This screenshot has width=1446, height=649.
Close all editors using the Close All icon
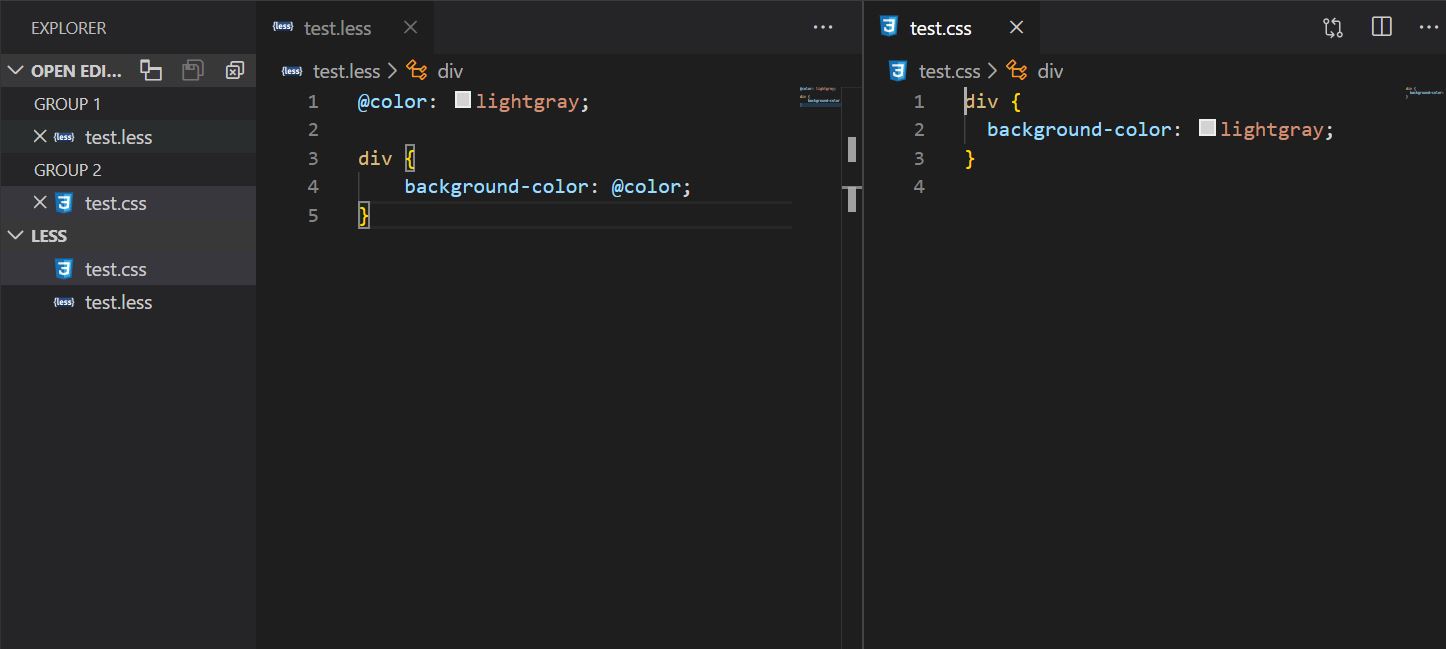234,70
